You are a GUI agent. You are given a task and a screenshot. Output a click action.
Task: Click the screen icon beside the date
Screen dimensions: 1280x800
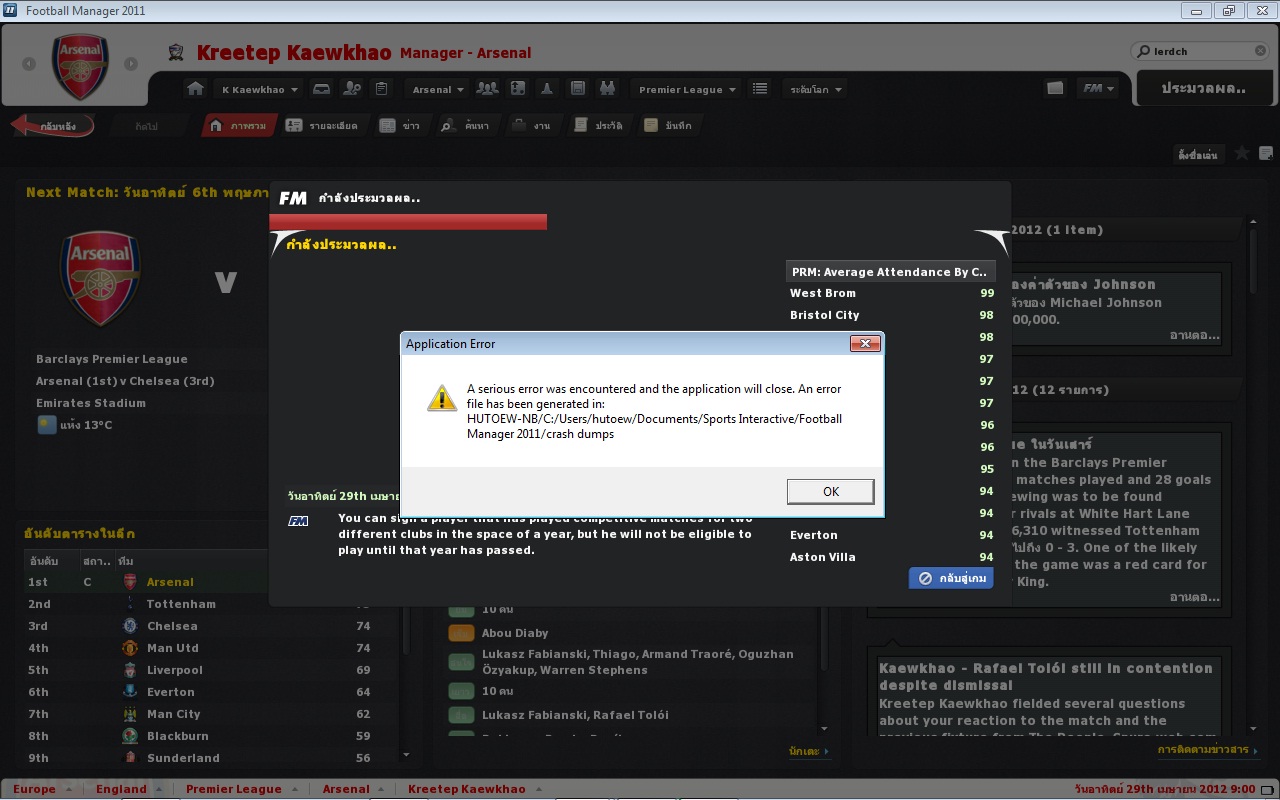pos(1268,789)
